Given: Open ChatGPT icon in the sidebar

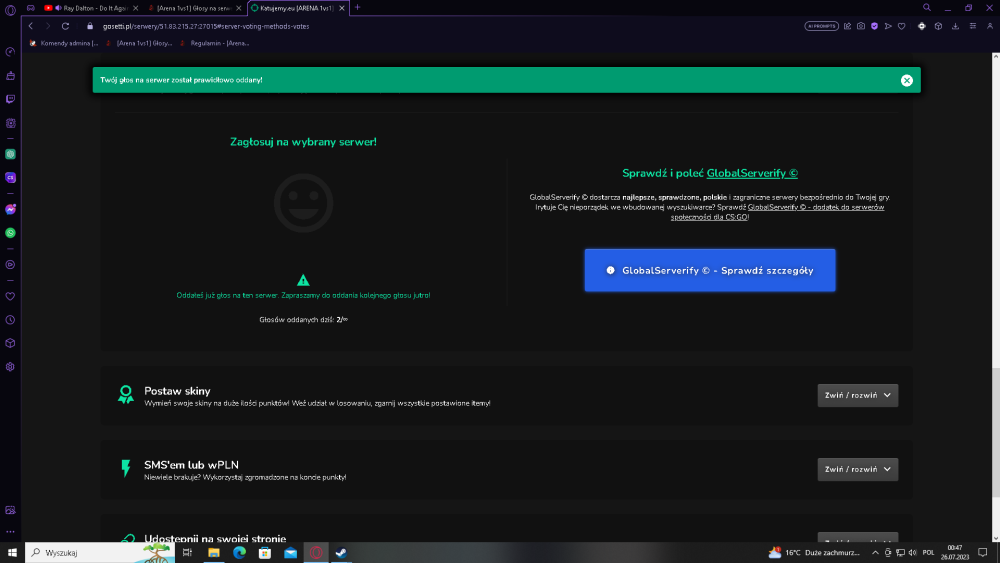Looking at the screenshot, I should pos(10,154).
